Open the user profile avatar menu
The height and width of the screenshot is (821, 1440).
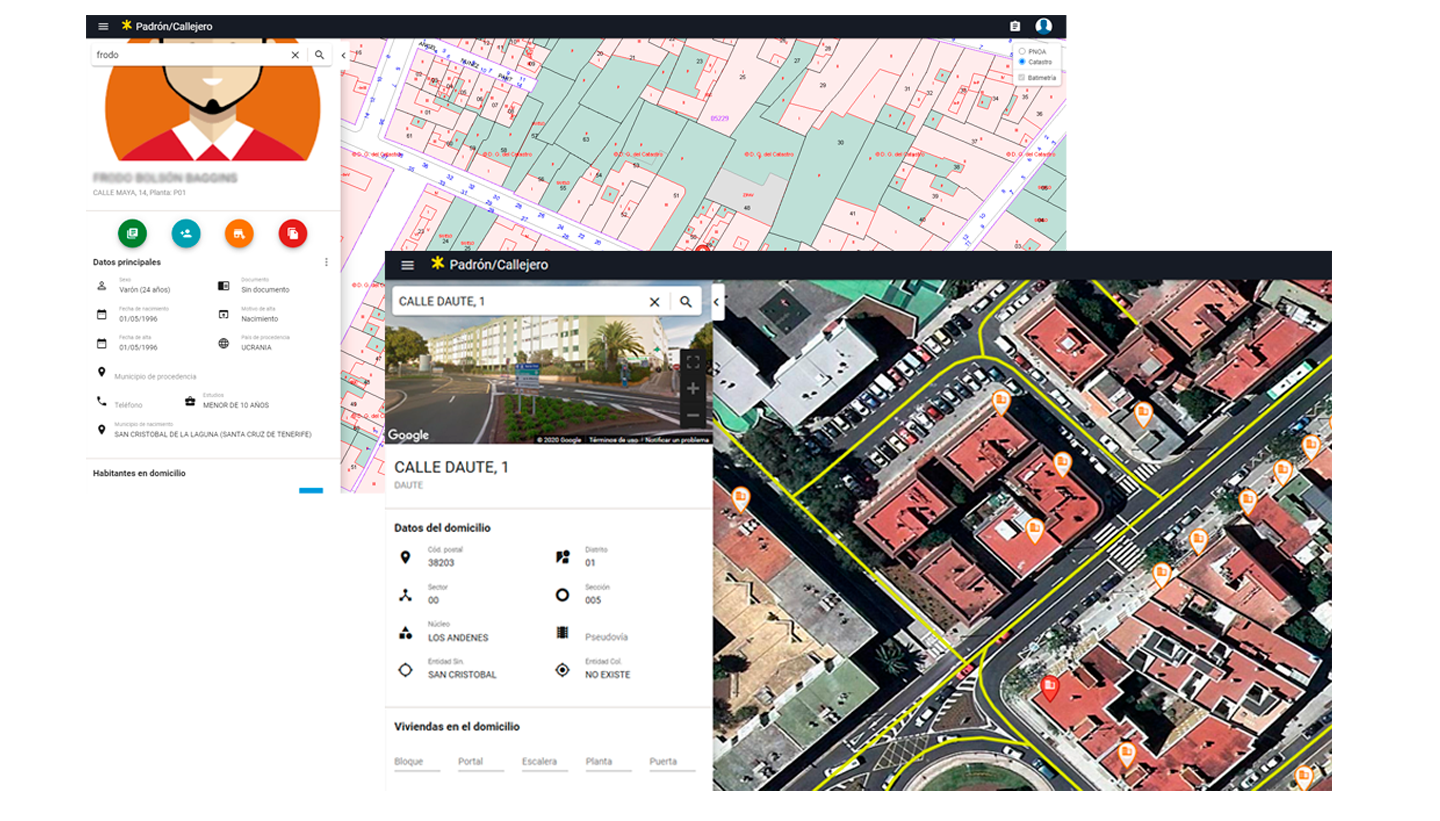coord(1044,27)
